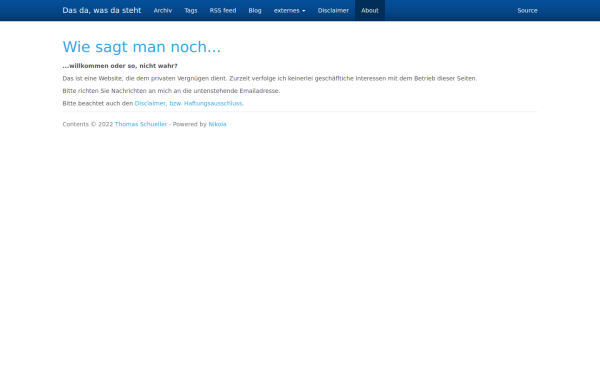The height and width of the screenshot is (375, 600).
Task: Open the Disclaimer nav item
Action: [x=333, y=10]
